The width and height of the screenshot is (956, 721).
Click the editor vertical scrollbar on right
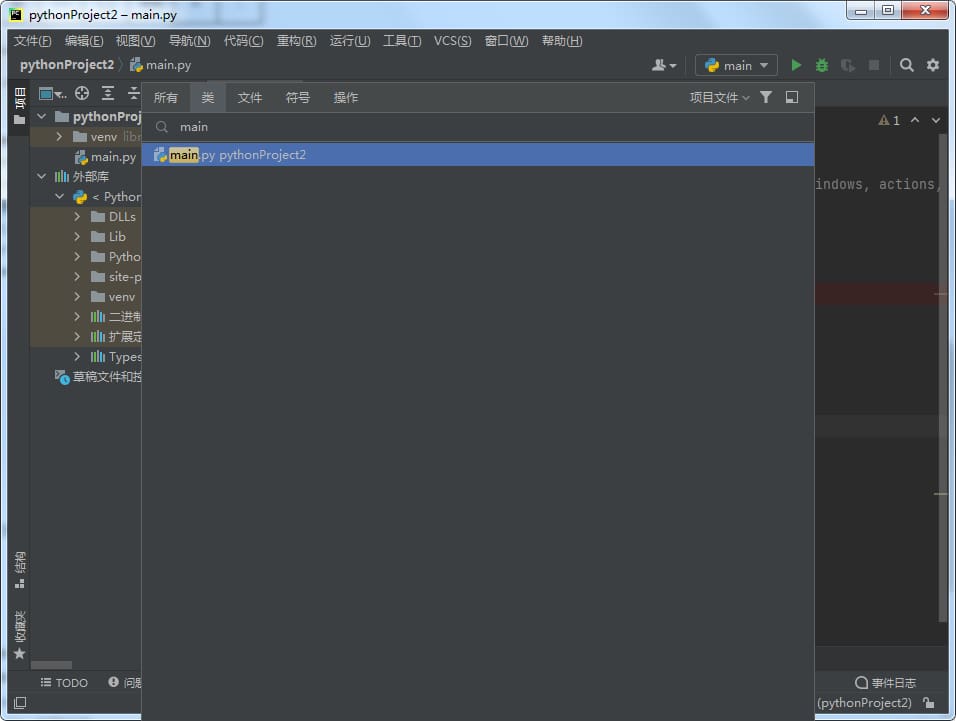[x=942, y=378]
